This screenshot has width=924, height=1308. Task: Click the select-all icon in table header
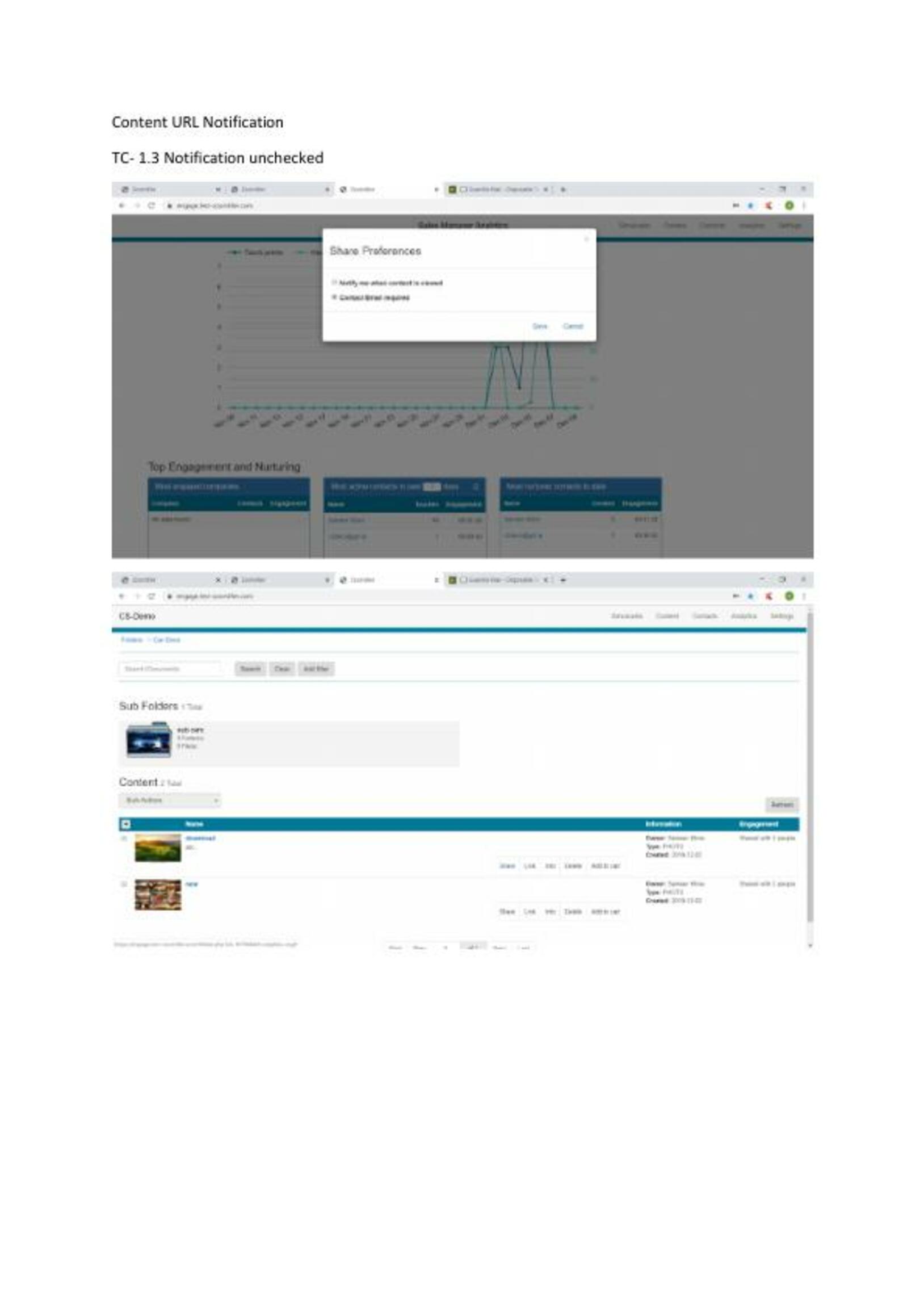(x=126, y=824)
